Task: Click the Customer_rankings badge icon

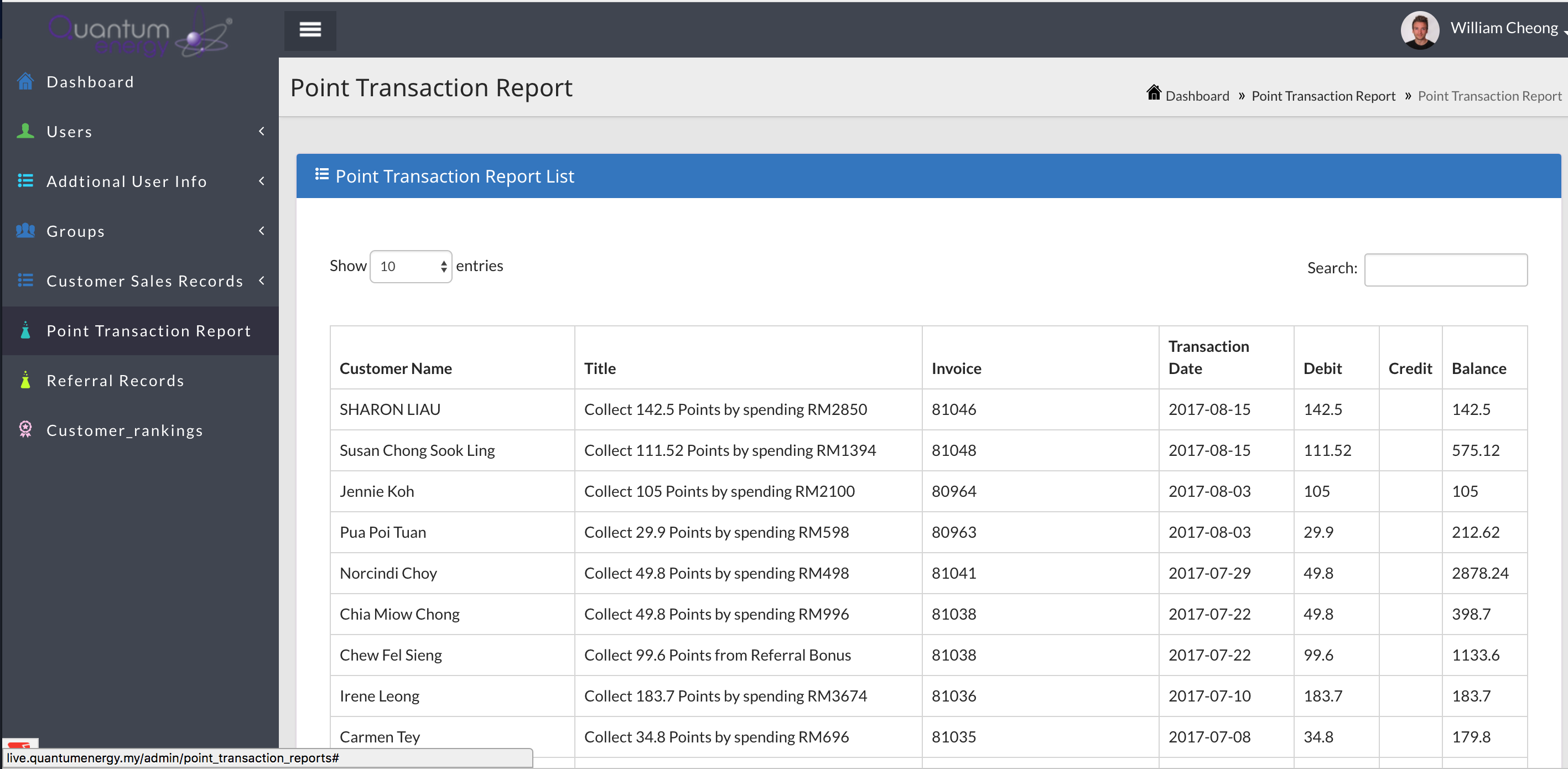Action: tap(25, 429)
